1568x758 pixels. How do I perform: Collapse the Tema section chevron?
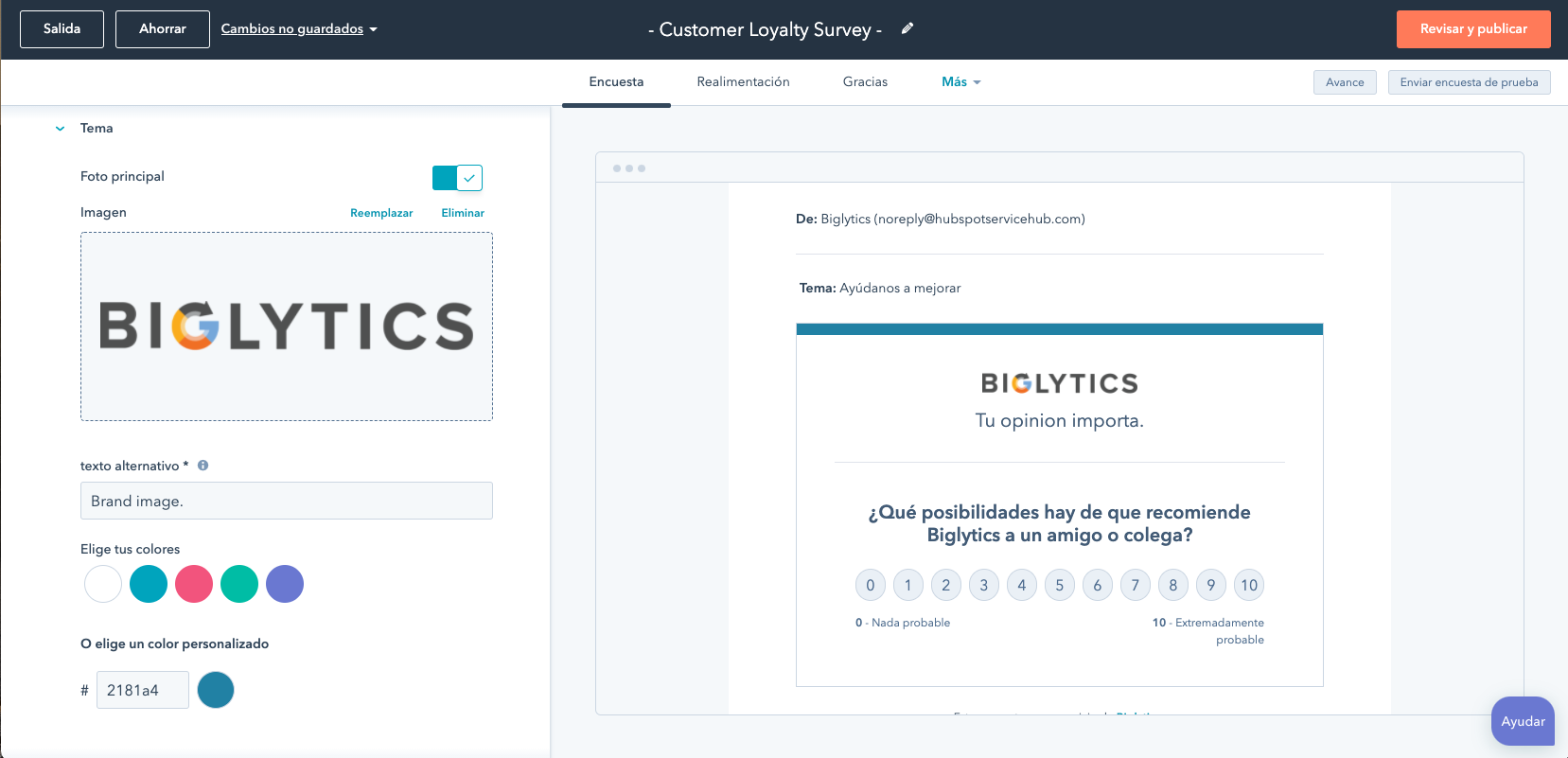pos(60,129)
